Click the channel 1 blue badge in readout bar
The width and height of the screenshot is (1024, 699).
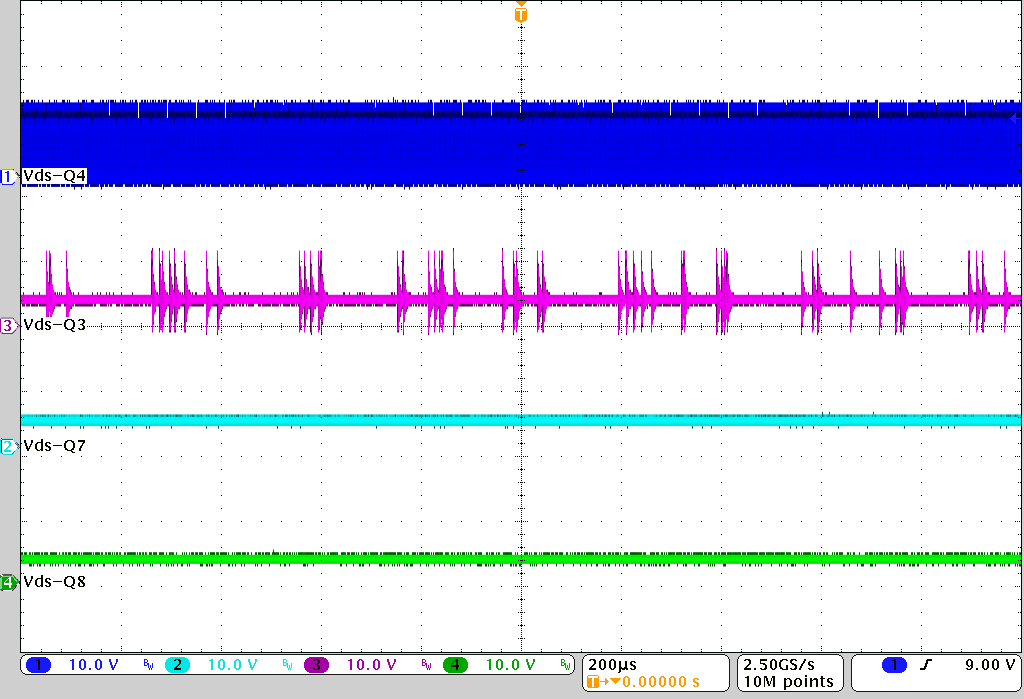point(39,665)
